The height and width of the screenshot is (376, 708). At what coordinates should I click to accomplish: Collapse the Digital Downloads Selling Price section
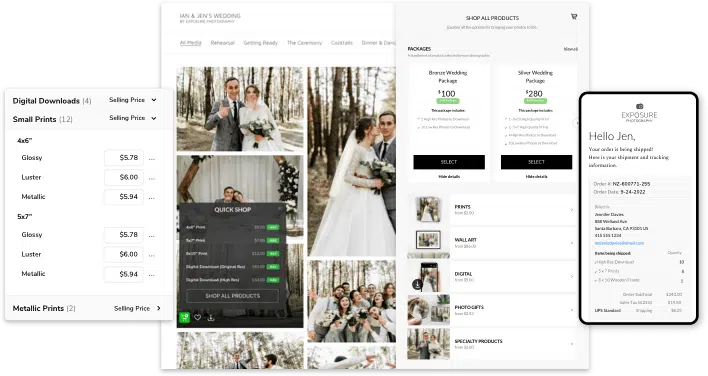pyautogui.click(x=154, y=100)
